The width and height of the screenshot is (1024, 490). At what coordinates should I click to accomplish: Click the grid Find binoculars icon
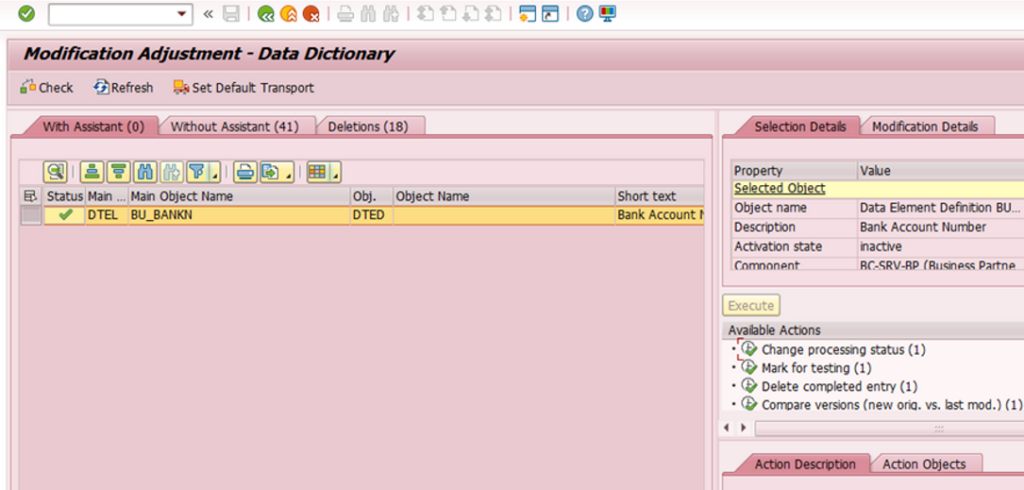point(144,172)
